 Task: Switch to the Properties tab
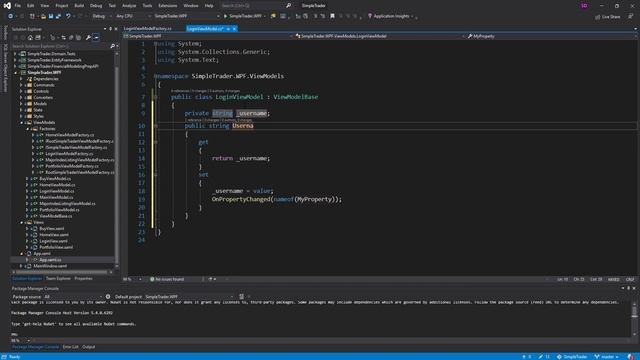[x=83, y=278]
